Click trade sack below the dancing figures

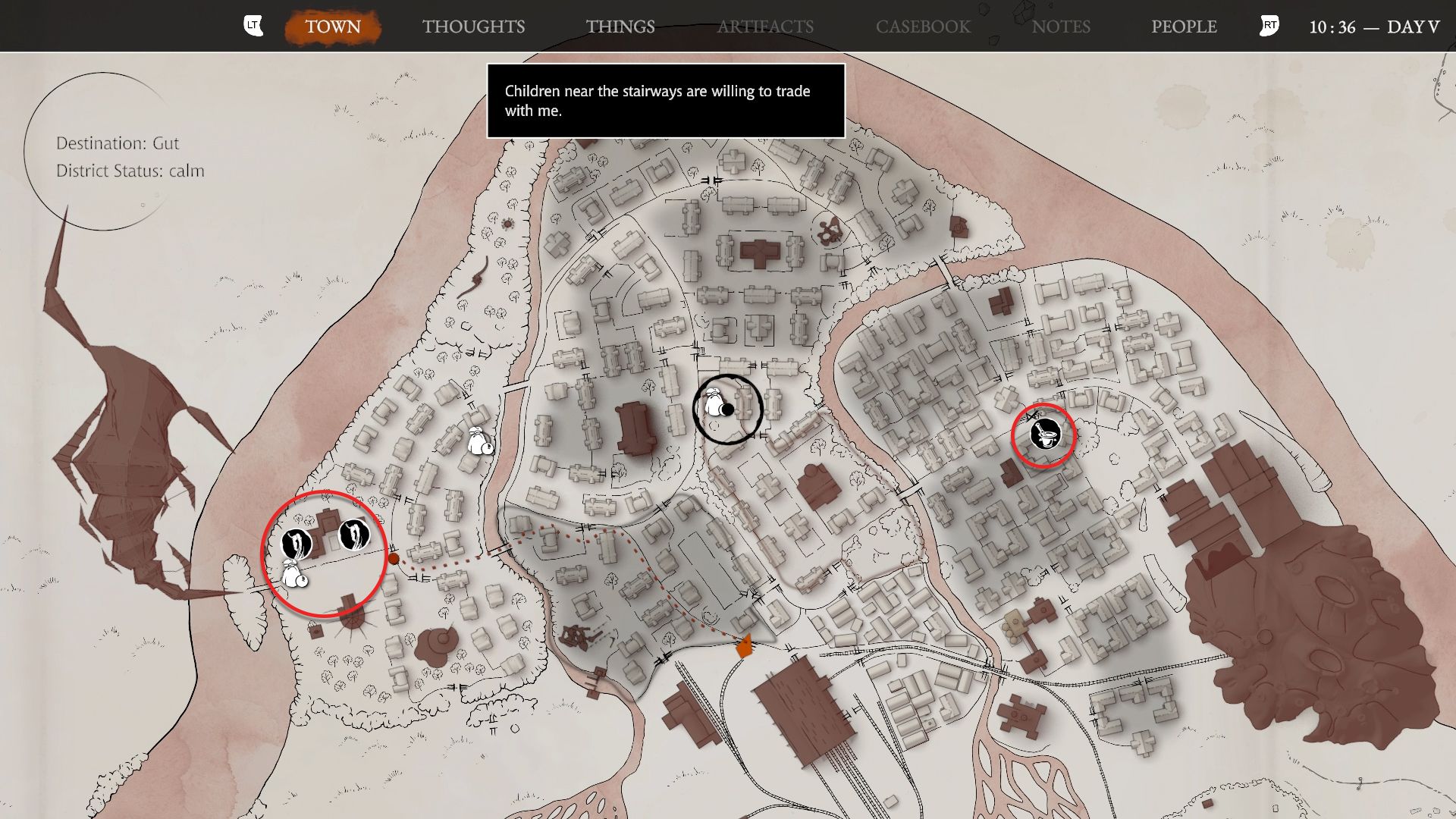point(293,575)
